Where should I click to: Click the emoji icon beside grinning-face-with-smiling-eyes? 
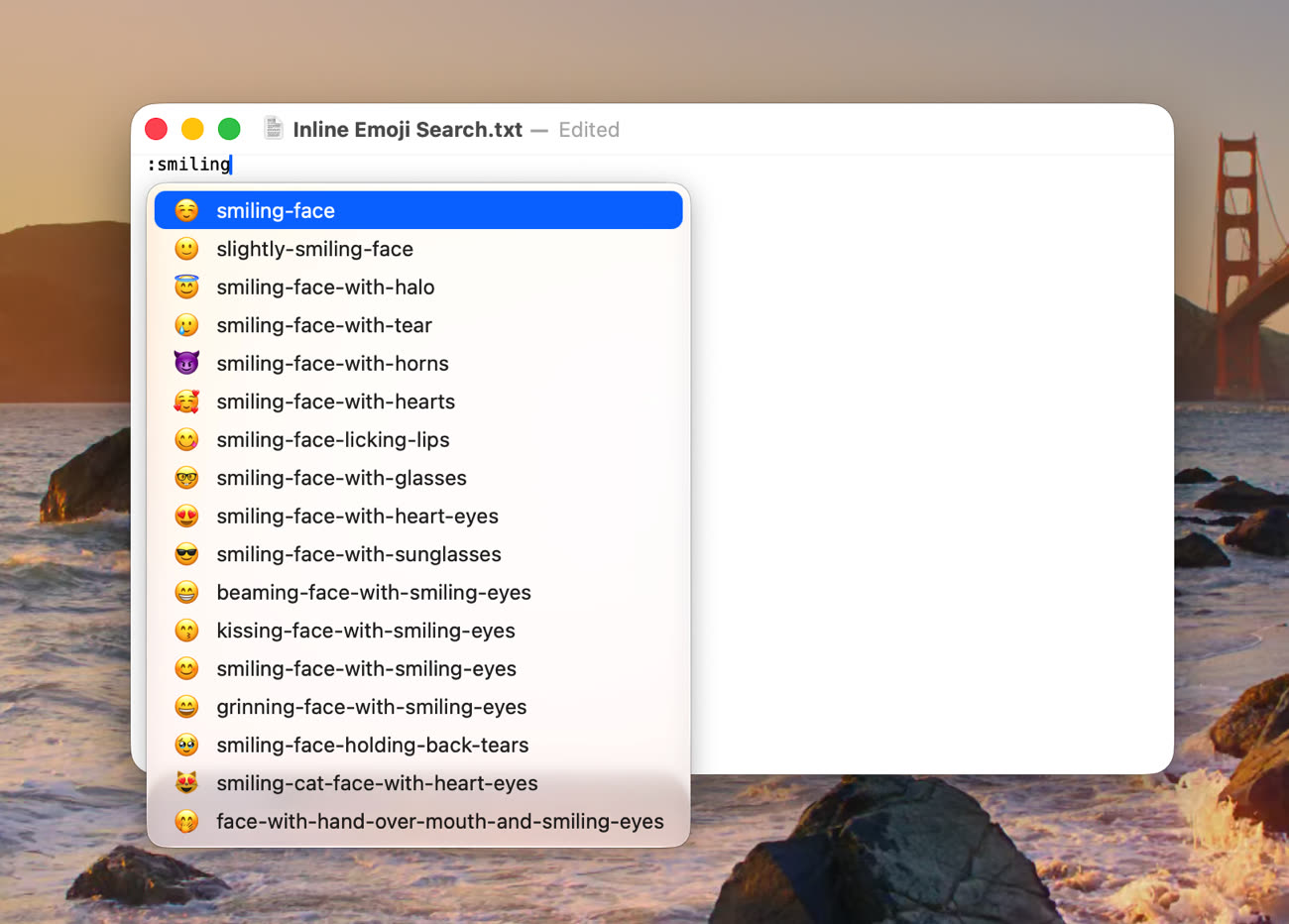[186, 707]
